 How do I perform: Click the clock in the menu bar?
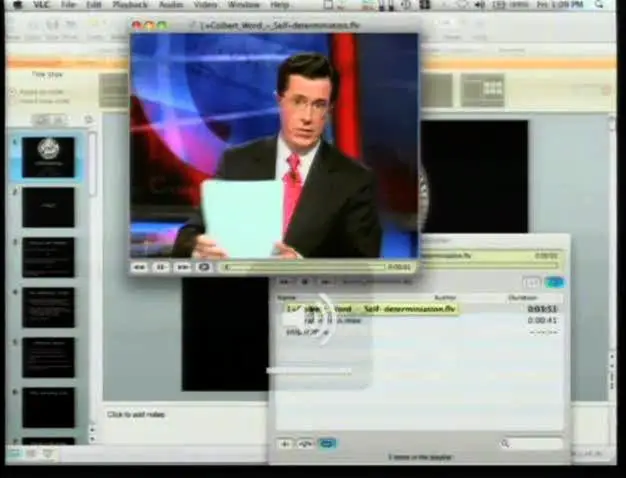pos(560,5)
